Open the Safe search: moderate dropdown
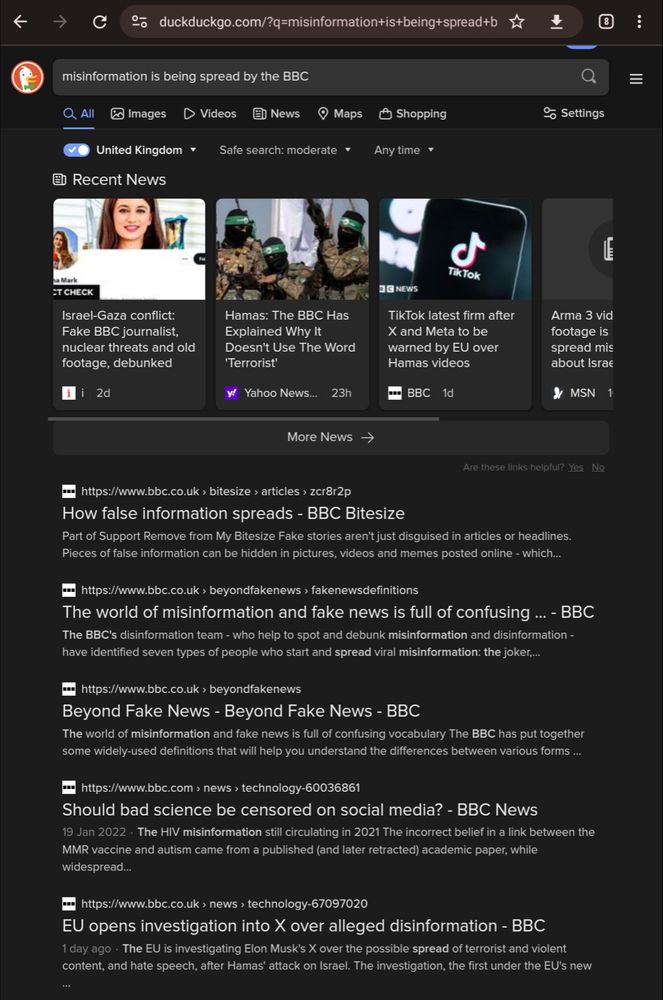This screenshot has height=1000, width=663. click(285, 150)
